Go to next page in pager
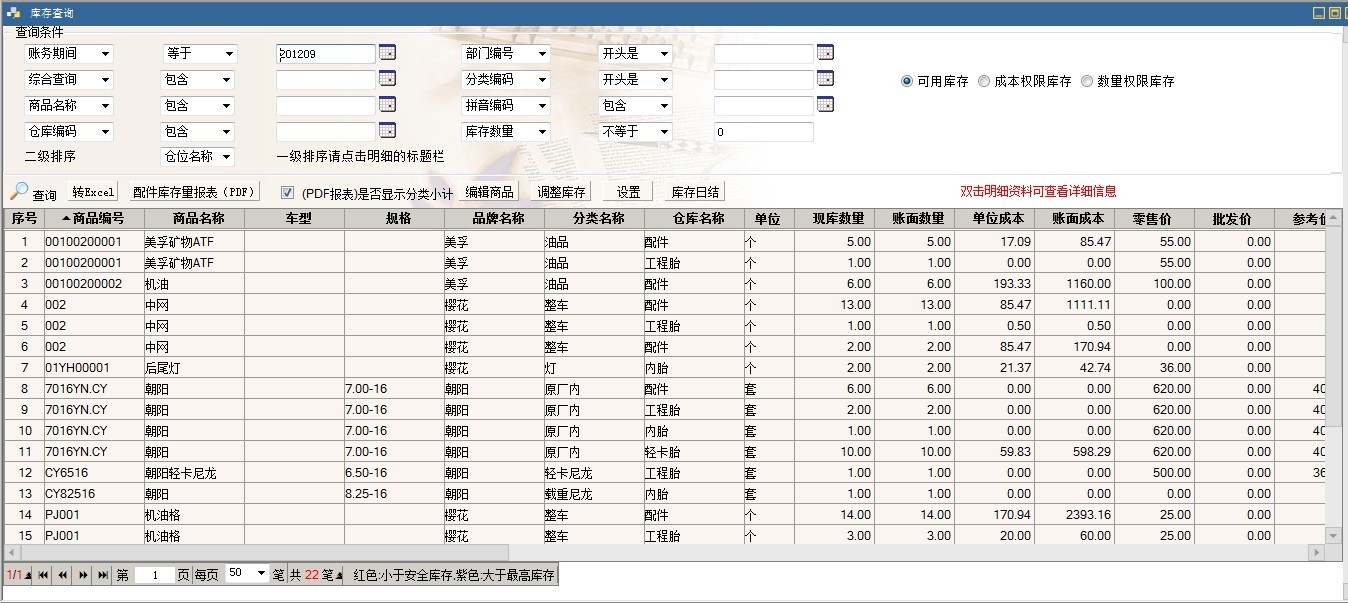 pyautogui.click(x=83, y=575)
